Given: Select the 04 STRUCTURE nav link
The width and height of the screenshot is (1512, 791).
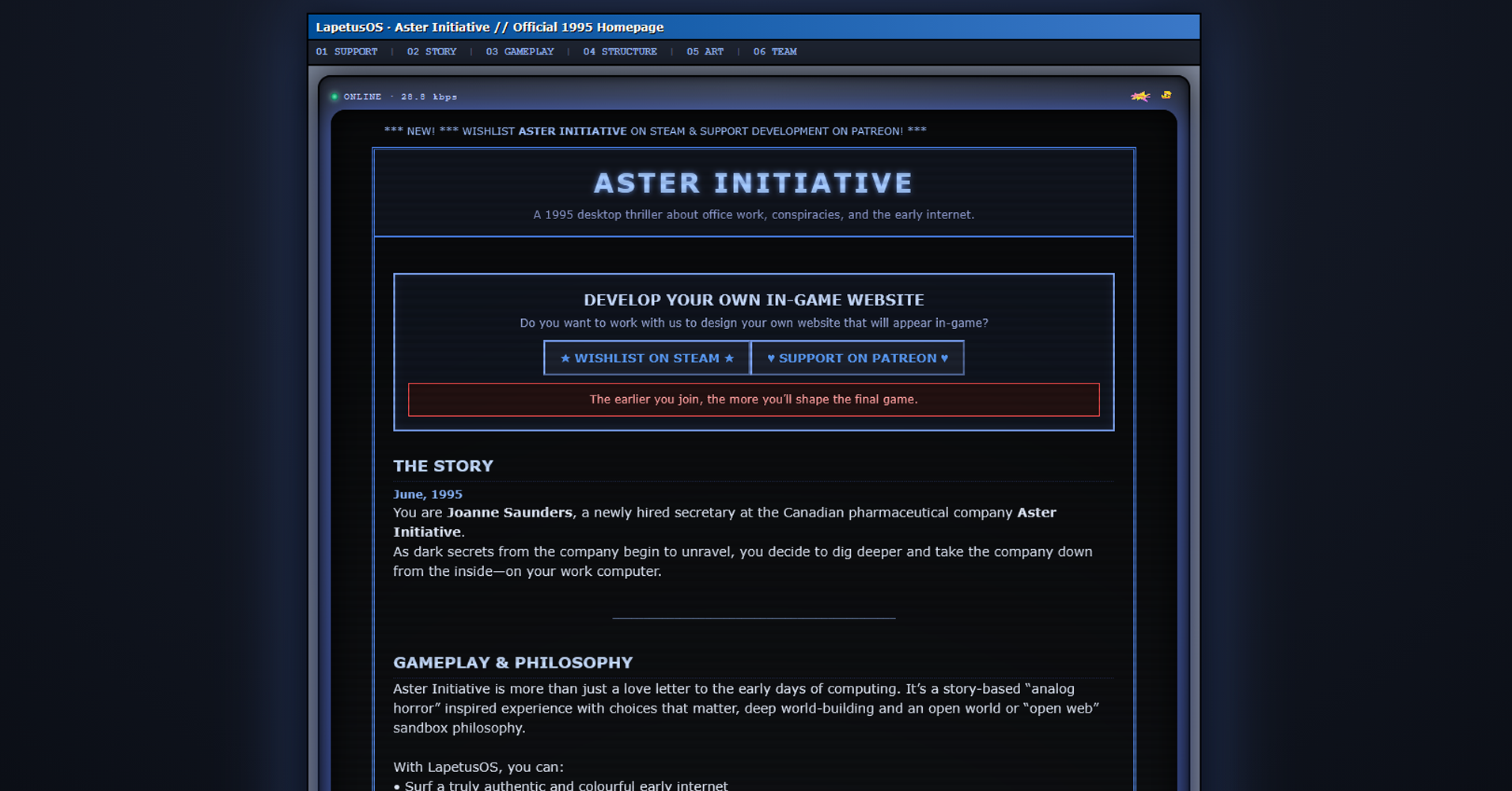Looking at the screenshot, I should point(620,51).
